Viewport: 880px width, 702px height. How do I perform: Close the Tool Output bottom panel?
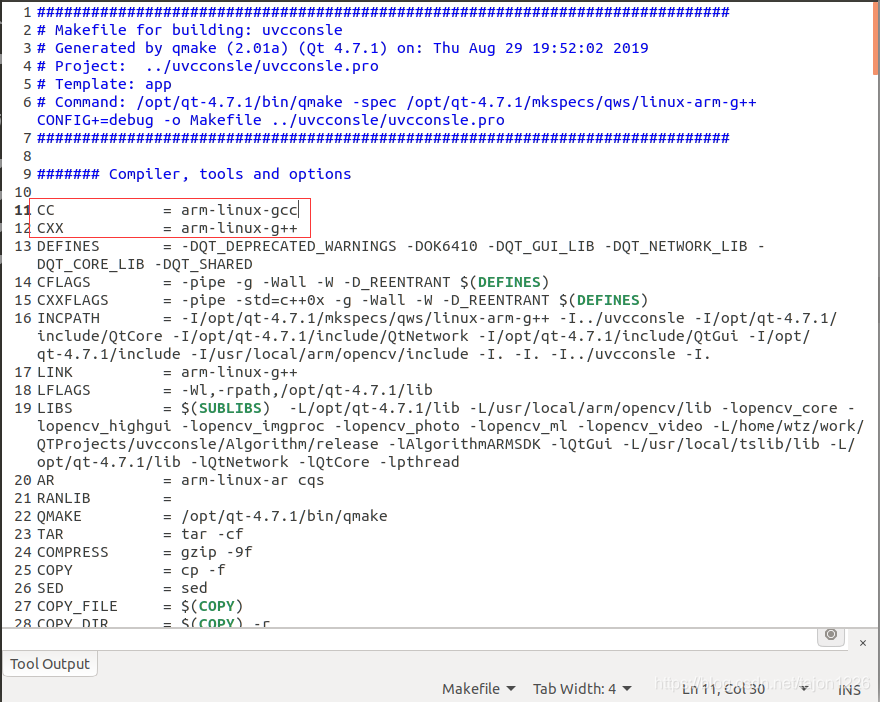click(863, 643)
